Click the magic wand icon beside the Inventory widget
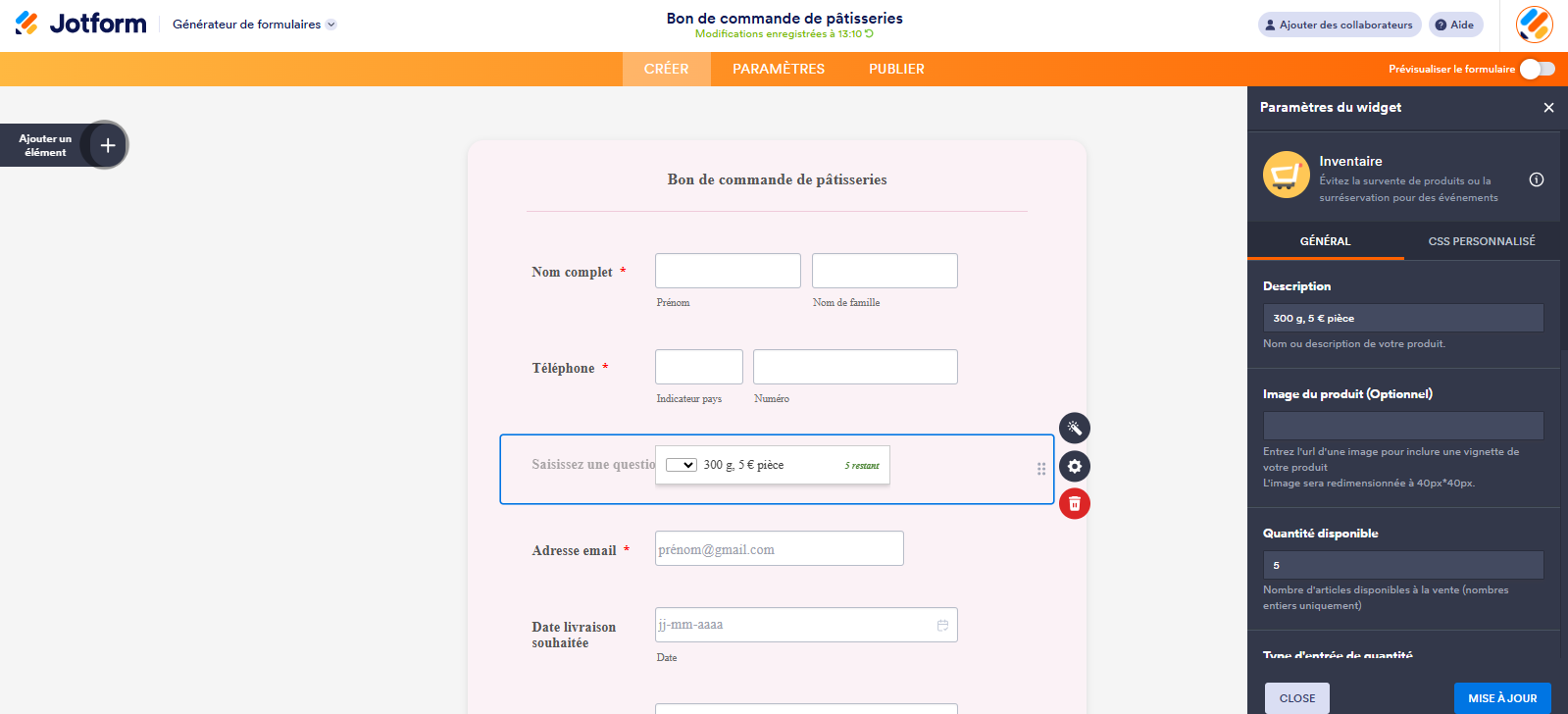The width and height of the screenshot is (1568, 714). click(x=1074, y=428)
